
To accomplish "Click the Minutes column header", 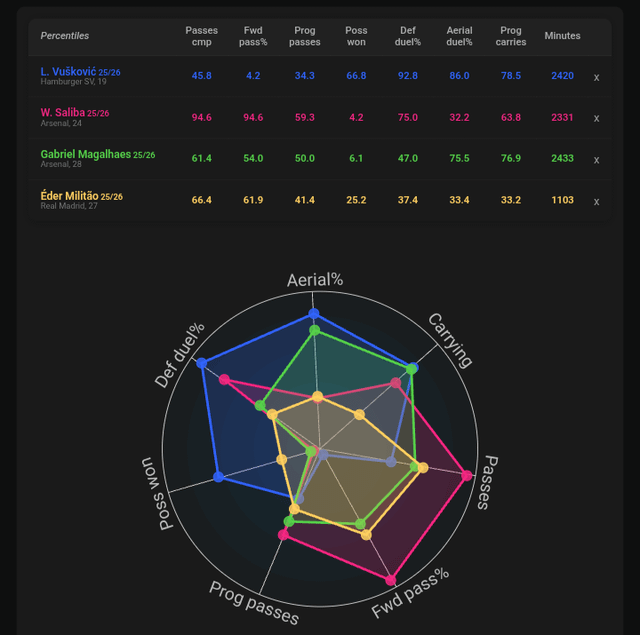I will [562, 36].
